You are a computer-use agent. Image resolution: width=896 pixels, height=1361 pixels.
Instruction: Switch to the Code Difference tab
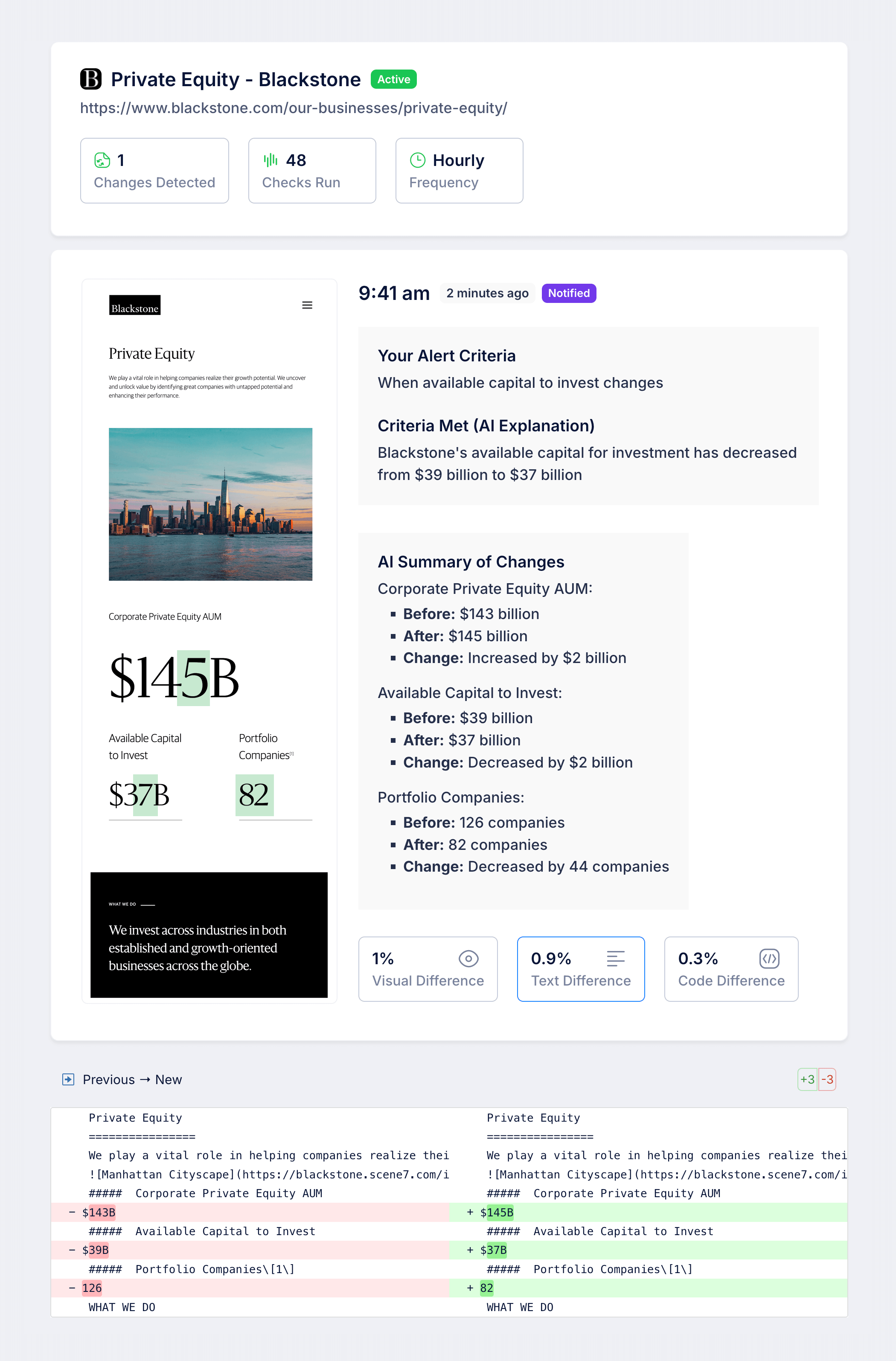731,969
